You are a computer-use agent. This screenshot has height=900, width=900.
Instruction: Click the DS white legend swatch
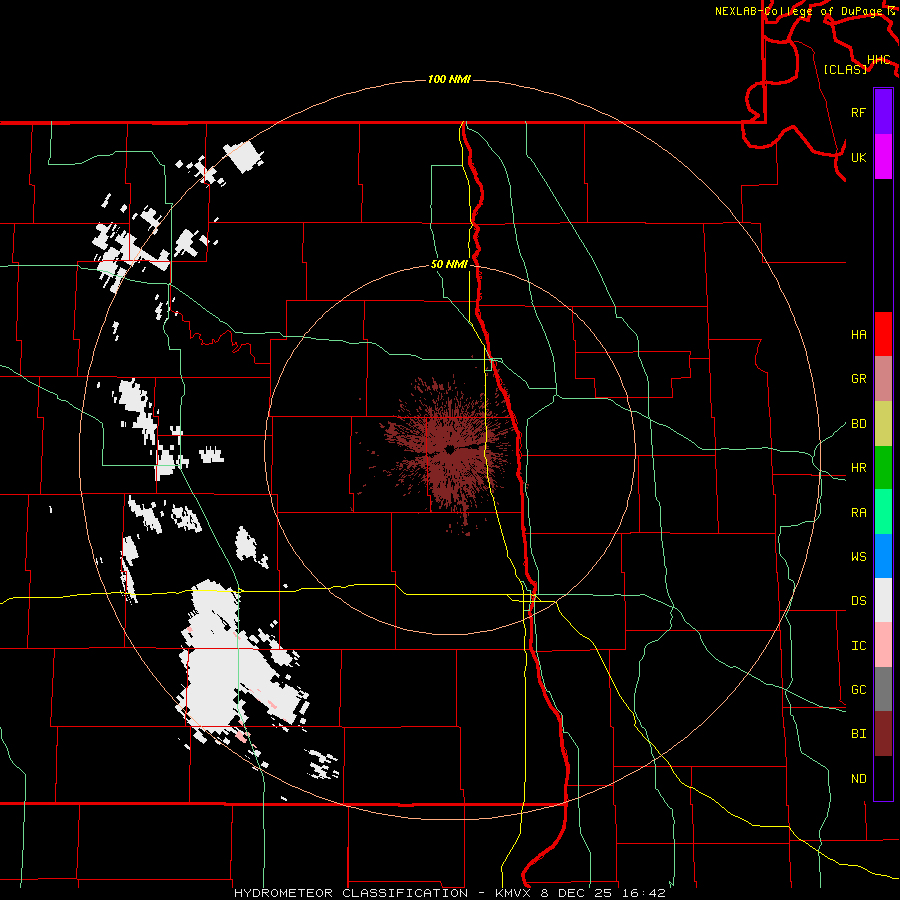click(x=883, y=600)
